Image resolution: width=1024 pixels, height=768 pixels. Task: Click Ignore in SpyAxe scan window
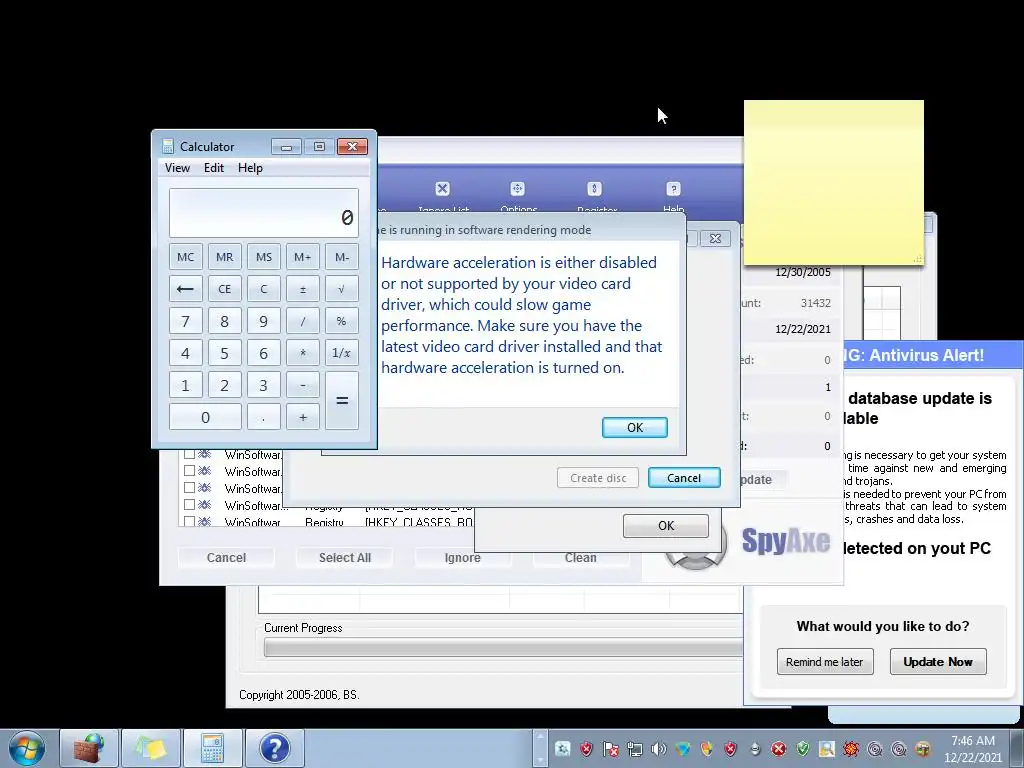coord(462,558)
